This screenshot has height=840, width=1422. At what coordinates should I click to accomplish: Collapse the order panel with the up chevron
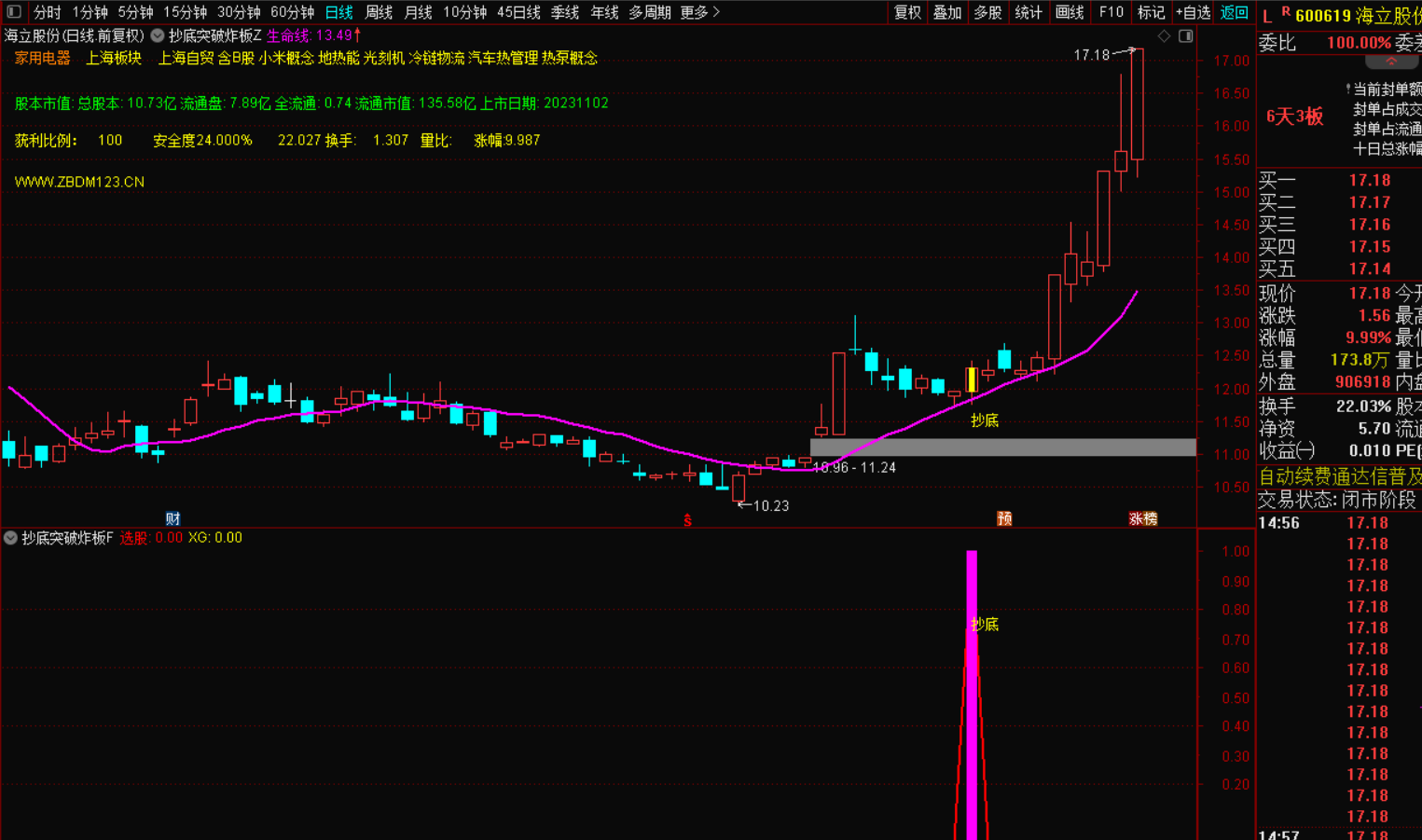(1390, 62)
